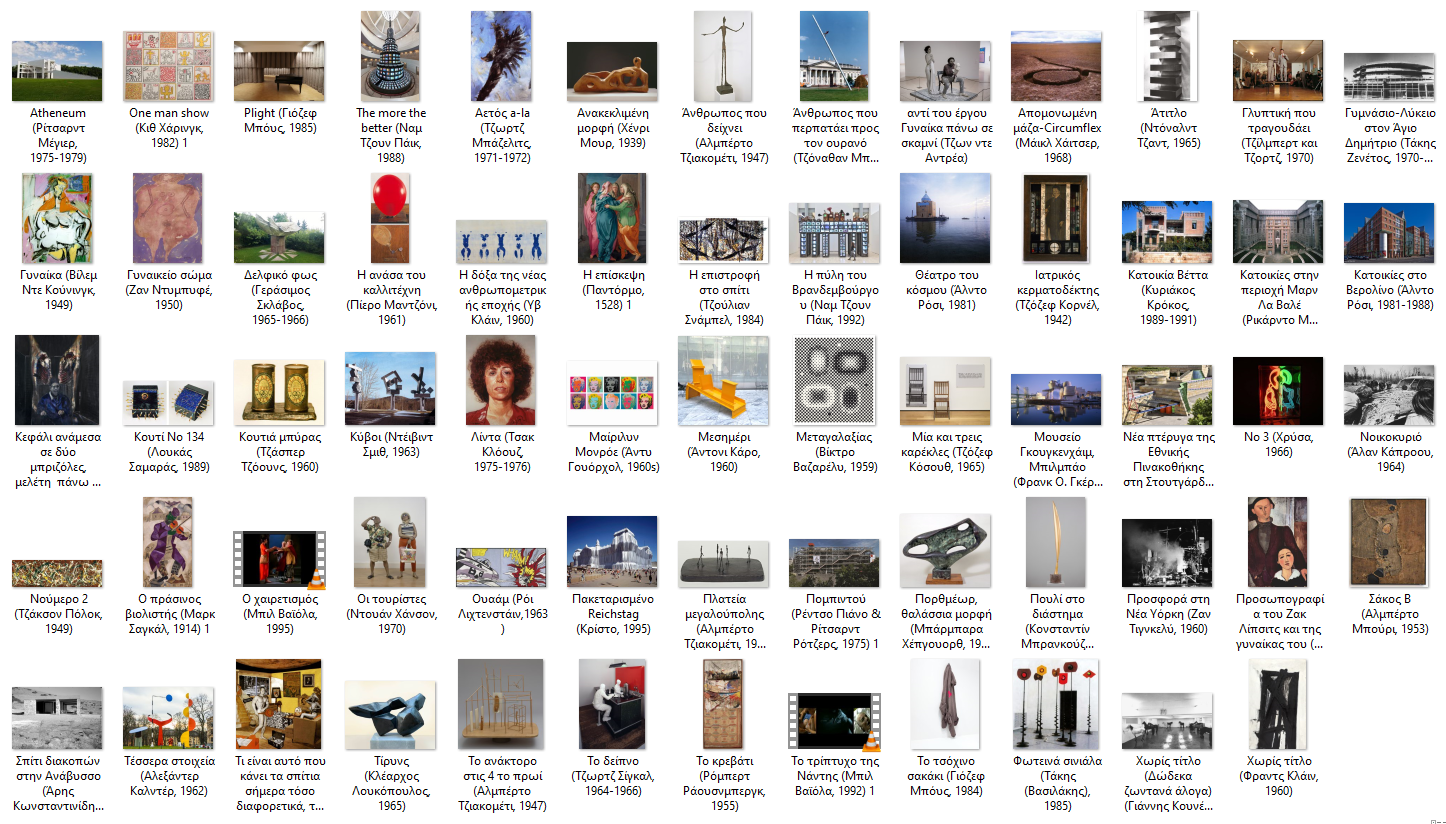Select Το τσόχινο σακάκι thumbnail
The height and width of the screenshot is (824, 1446).
[x=945, y=704]
